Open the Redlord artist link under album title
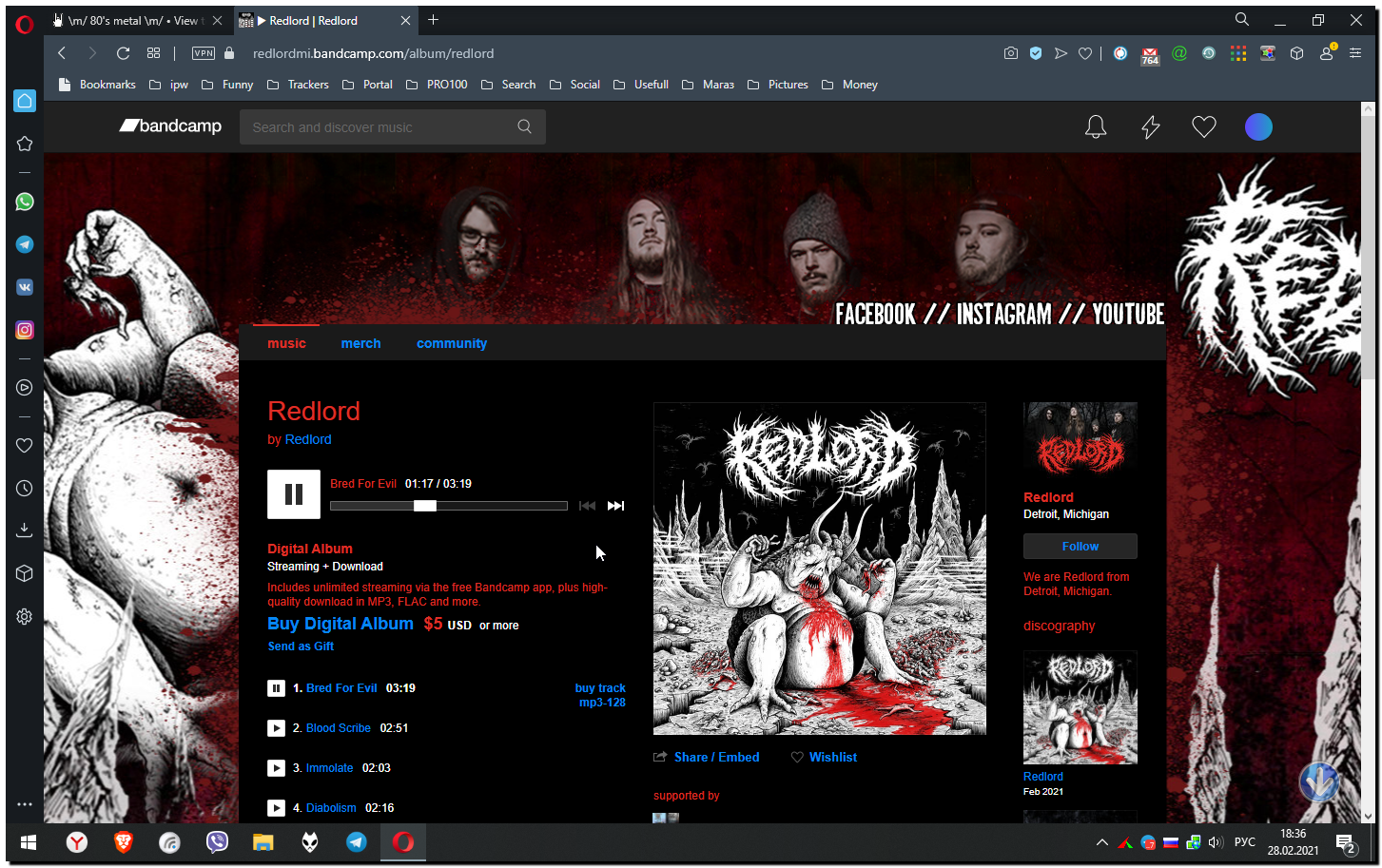This screenshot has width=1382, height=868. (308, 439)
